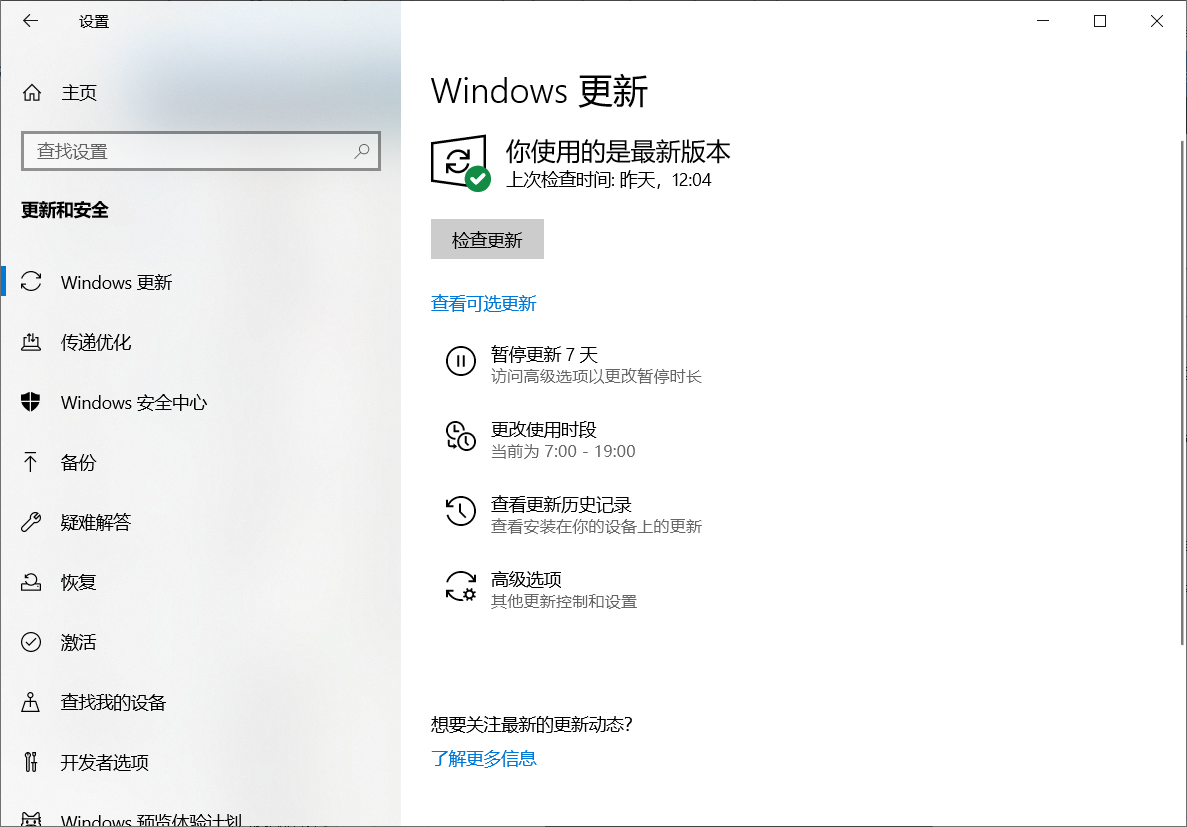The width and height of the screenshot is (1187, 827).
Task: Open 开发者选项 in the sidebar
Action: click(x=104, y=763)
